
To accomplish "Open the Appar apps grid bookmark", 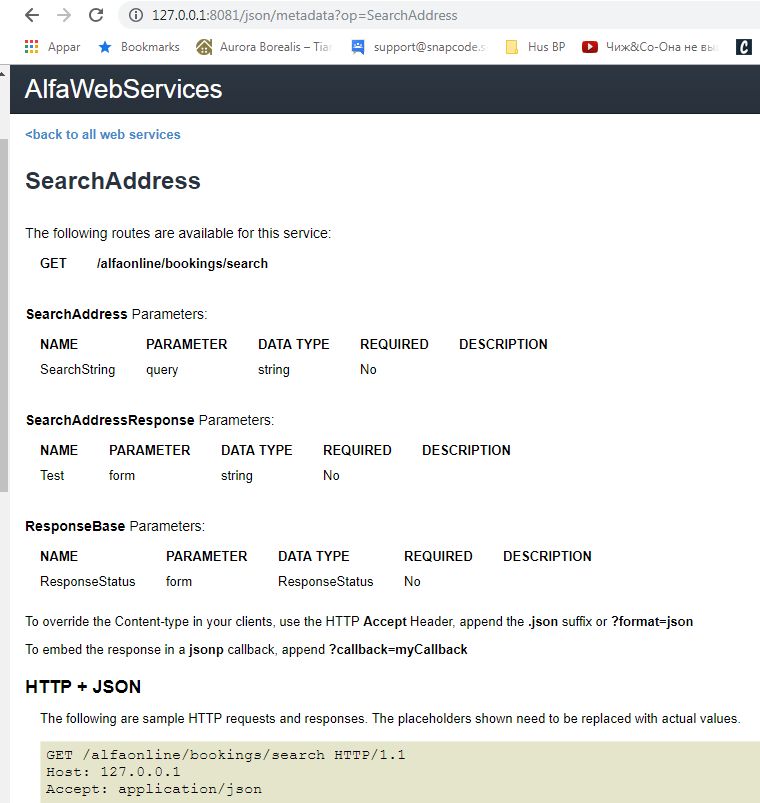I will 52,47.
